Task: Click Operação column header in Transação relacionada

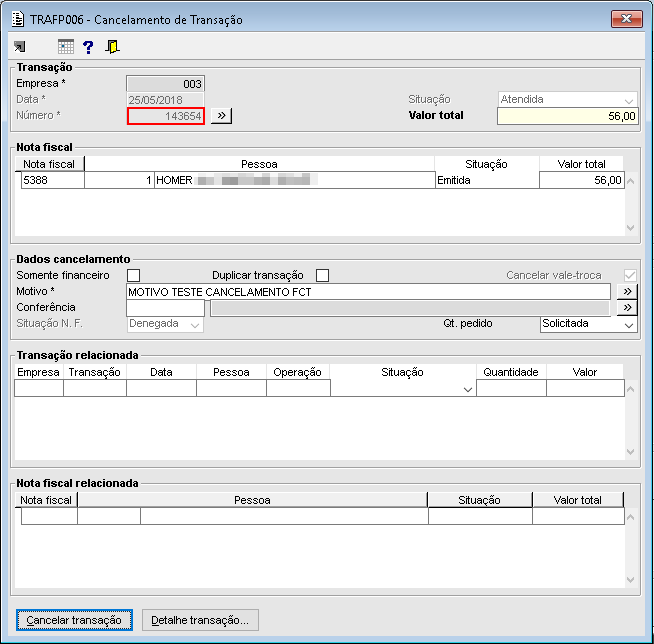Action: (297, 372)
